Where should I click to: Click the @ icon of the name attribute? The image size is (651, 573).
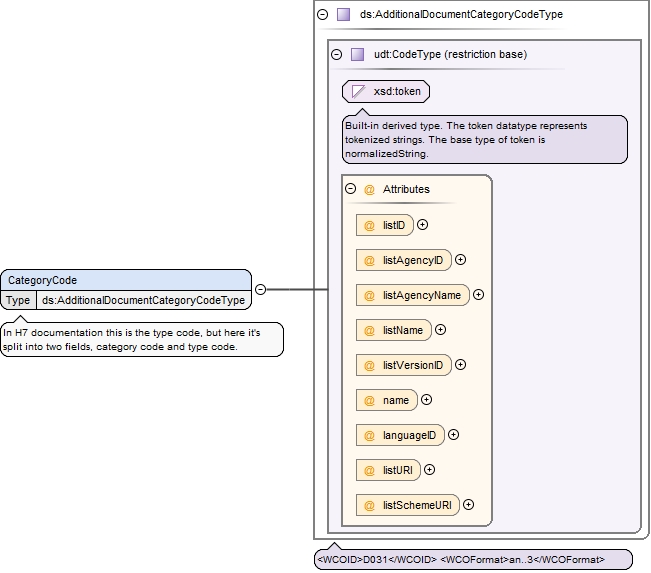point(369,400)
